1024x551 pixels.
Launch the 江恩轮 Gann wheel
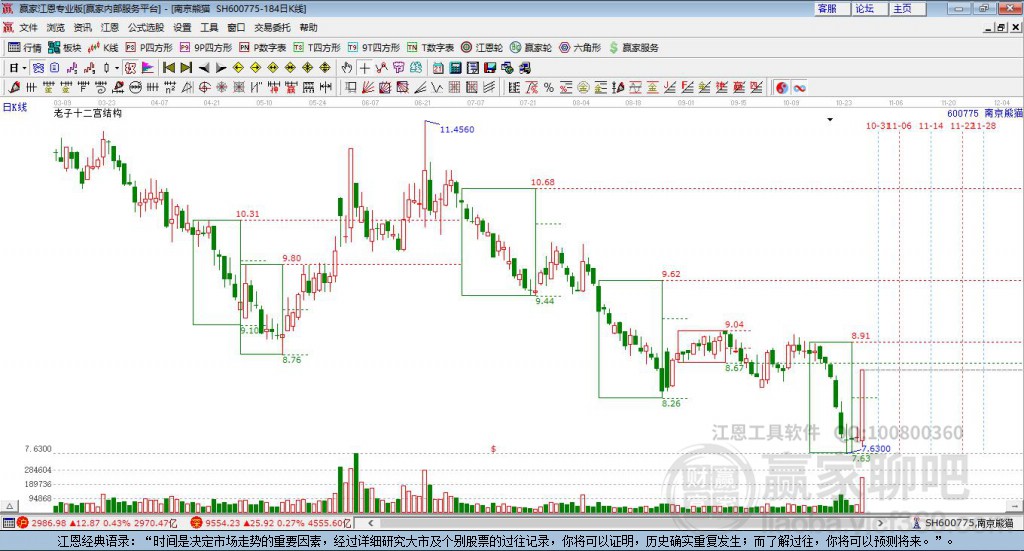coord(482,48)
